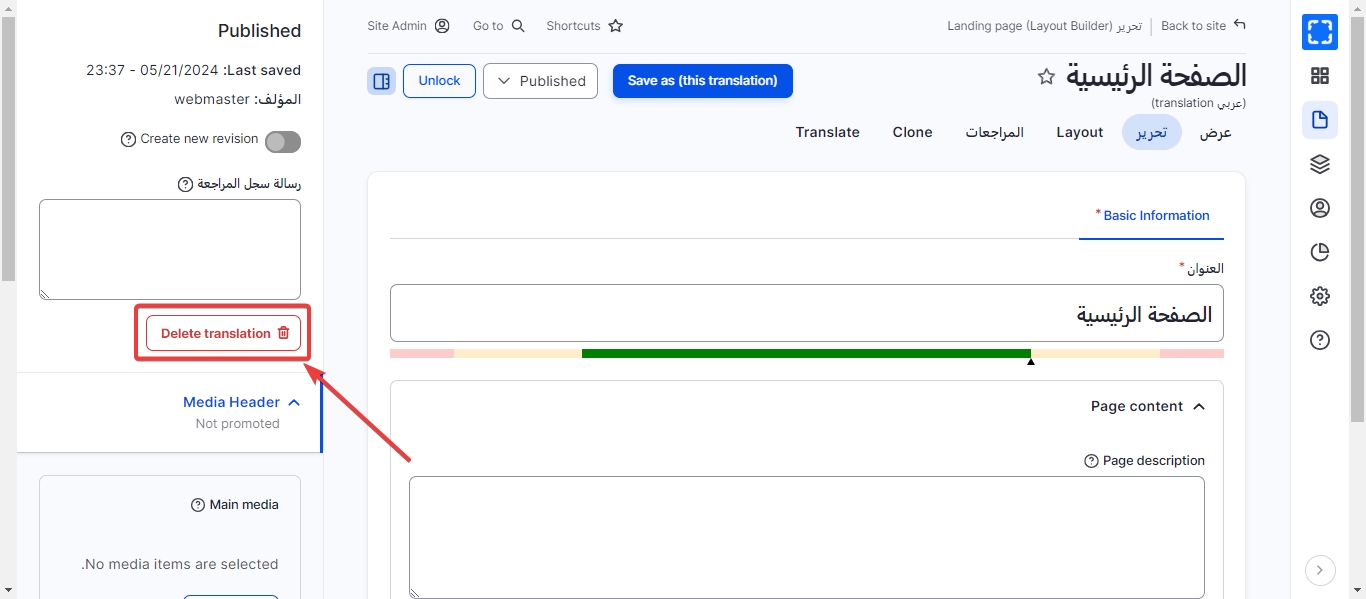Enable the Create new revision switch
Viewport: 1366px width, 599px height.
pos(282,142)
